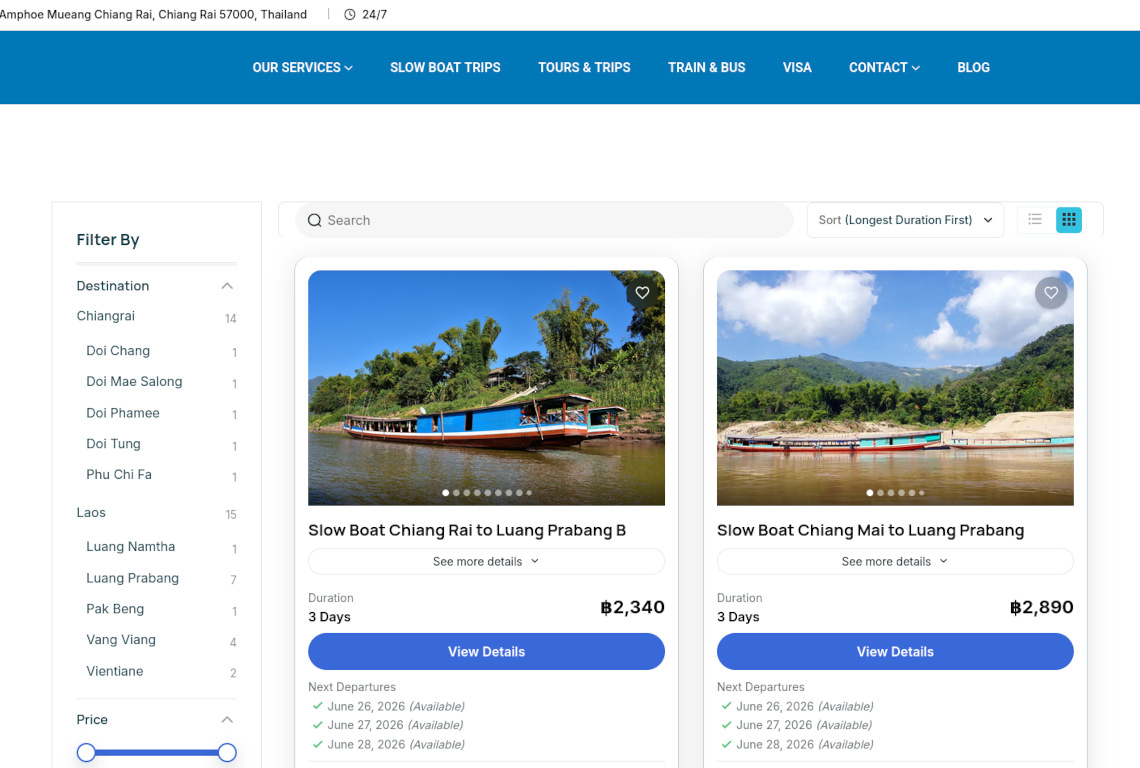Click the minimum price slider handle

(86, 753)
